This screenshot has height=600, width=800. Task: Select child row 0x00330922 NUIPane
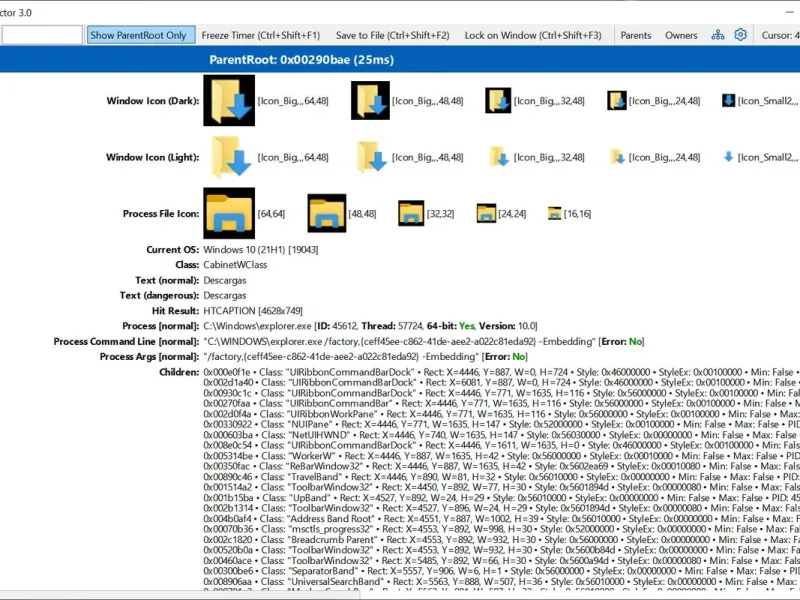pyautogui.click(x=502, y=424)
